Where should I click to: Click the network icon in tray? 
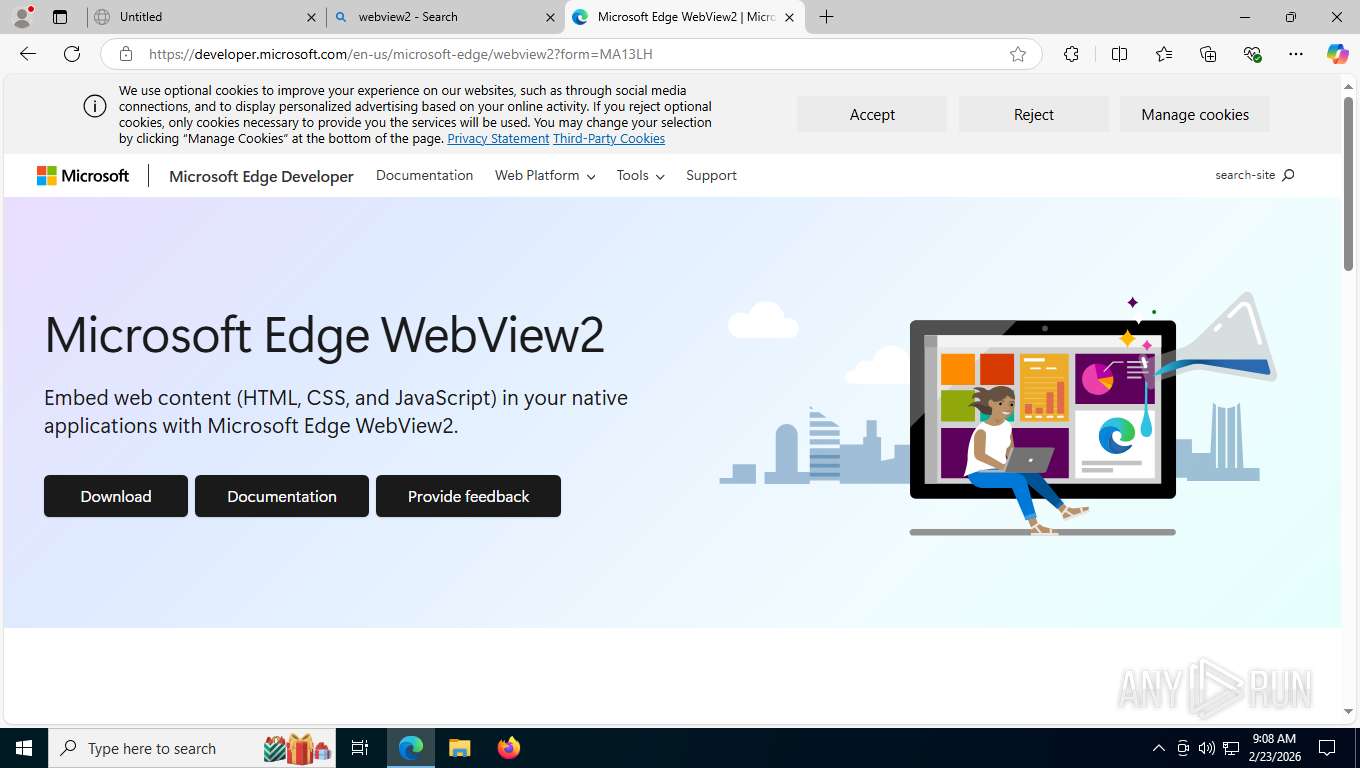pyautogui.click(x=1231, y=748)
